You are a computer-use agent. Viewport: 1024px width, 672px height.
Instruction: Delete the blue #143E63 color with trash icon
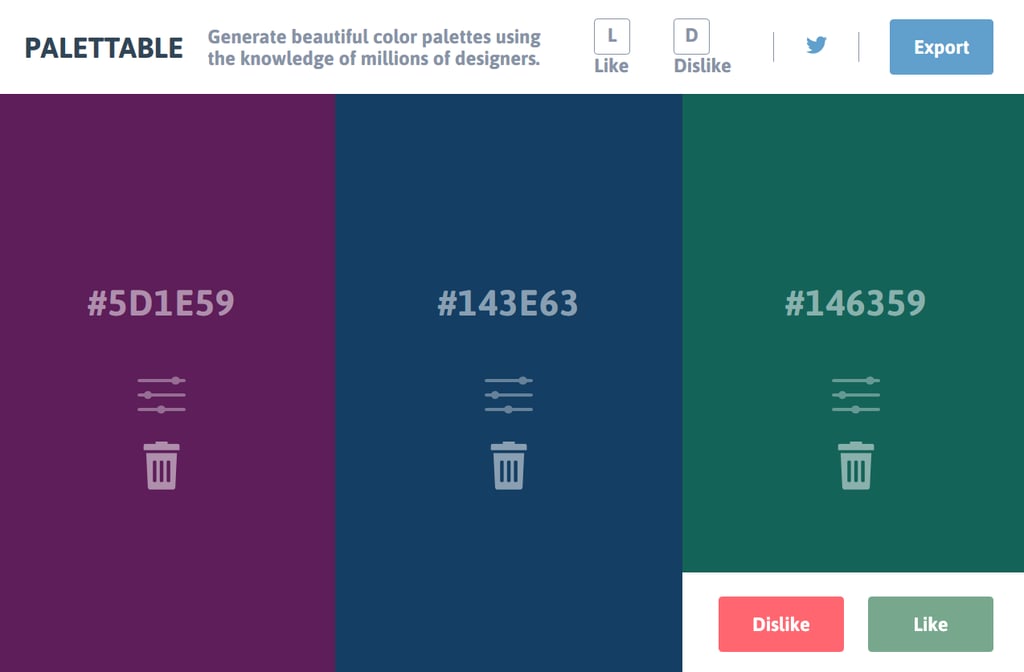(x=509, y=466)
